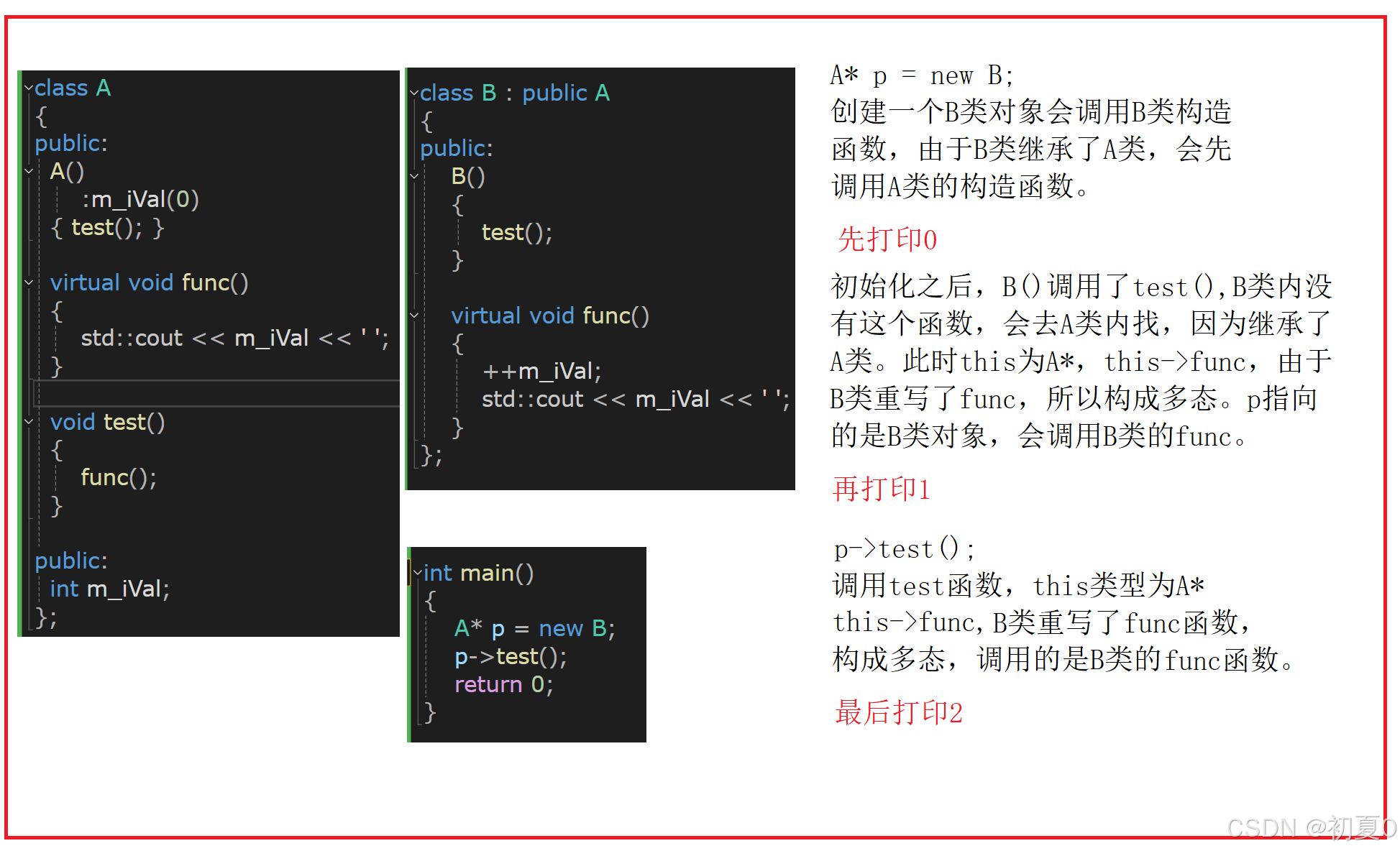Click the explanation line '的是B类对象，会调用B类的func。'
Viewport: 1400px width, 851px height.
pyautogui.click(x=1039, y=436)
